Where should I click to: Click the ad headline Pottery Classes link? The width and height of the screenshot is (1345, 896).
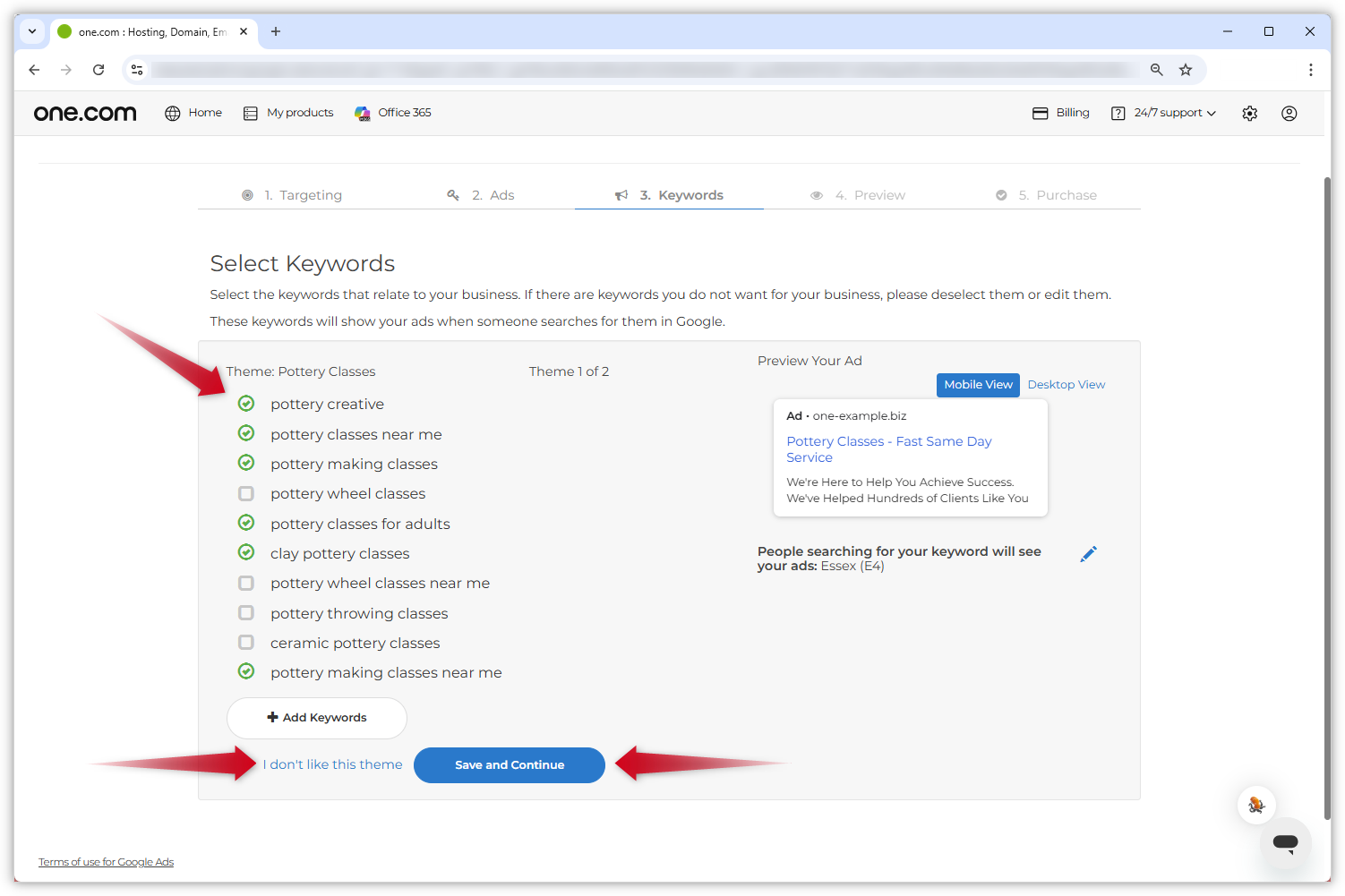[889, 449]
